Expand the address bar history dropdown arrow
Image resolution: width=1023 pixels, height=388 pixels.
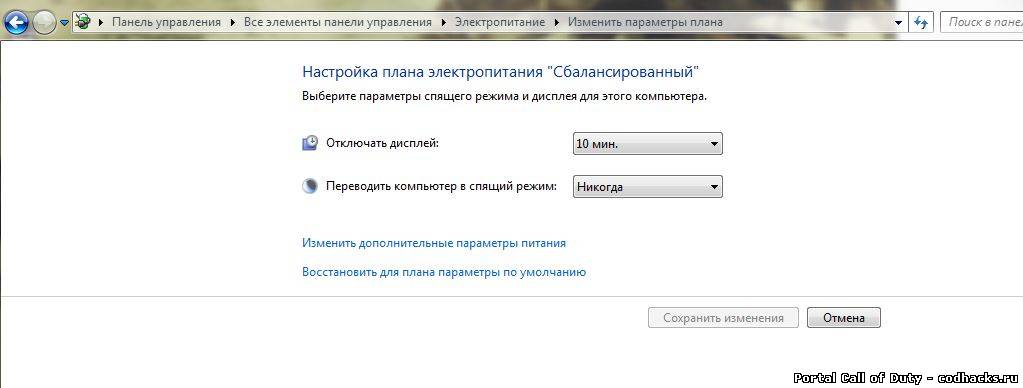(x=900, y=22)
